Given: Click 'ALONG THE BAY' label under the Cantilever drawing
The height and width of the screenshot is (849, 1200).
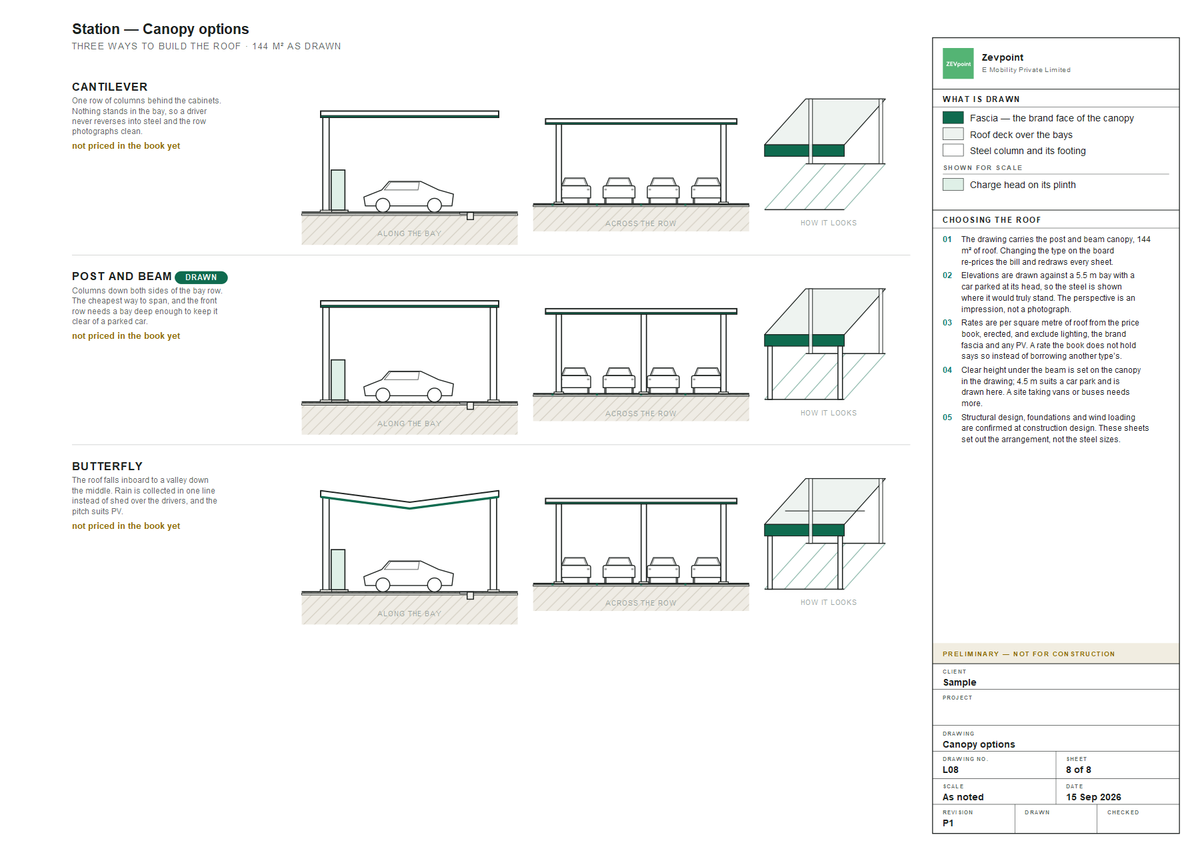Looking at the screenshot, I should click(409, 234).
